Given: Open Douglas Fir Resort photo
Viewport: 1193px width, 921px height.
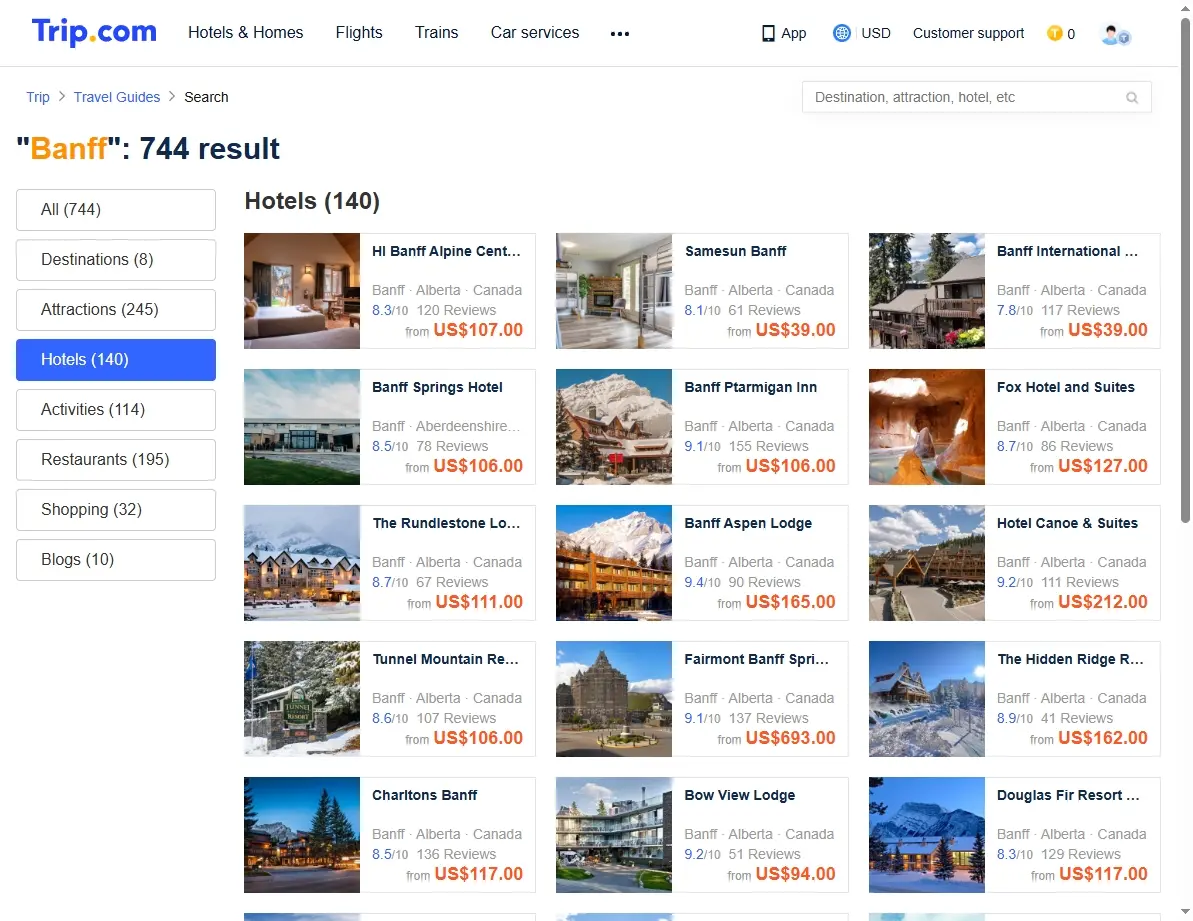Looking at the screenshot, I should click(927, 835).
